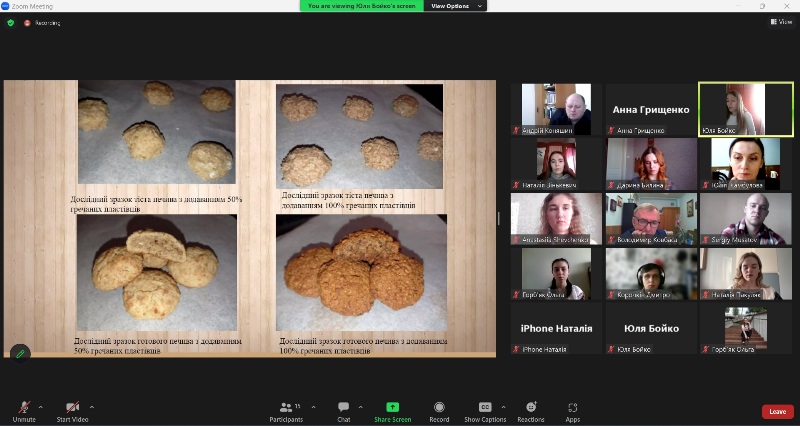The width and height of the screenshot is (800, 426).
Task: Select Наталія Пакуляк's video tile
Action: pos(745,273)
